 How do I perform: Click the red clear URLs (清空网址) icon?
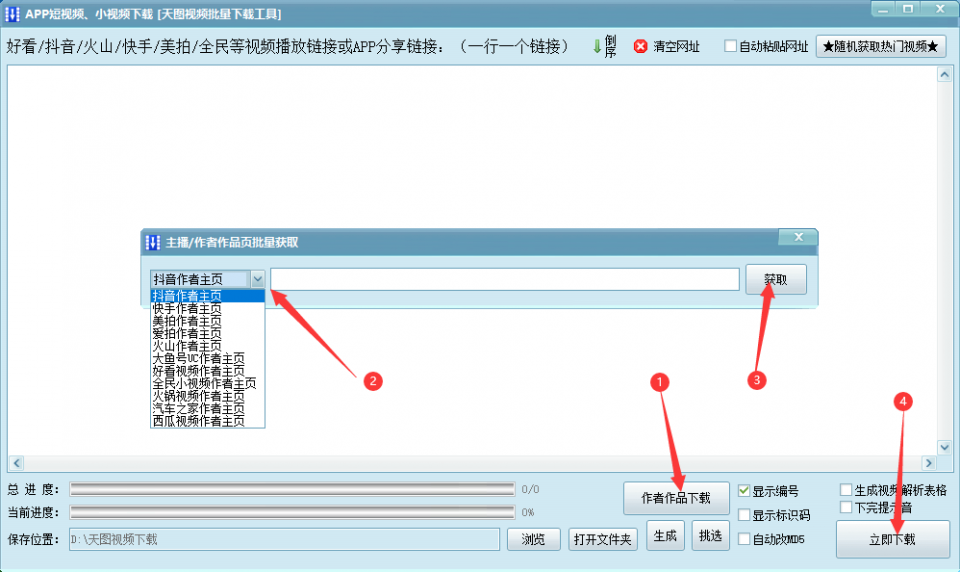click(641, 47)
